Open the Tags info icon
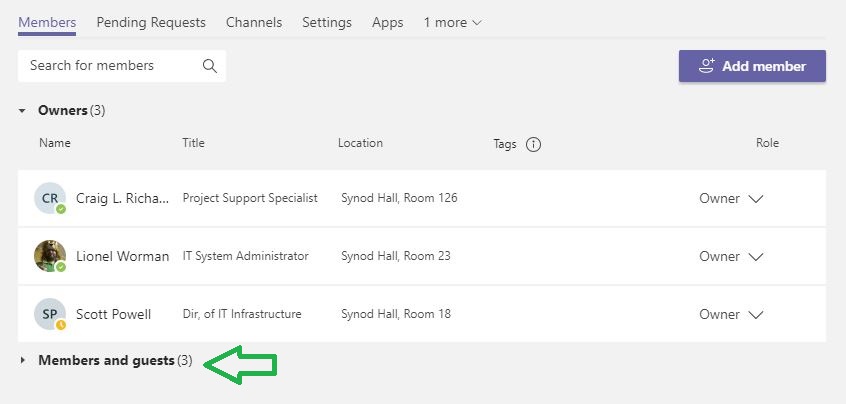Screen dimensions: 846x404 (533, 144)
